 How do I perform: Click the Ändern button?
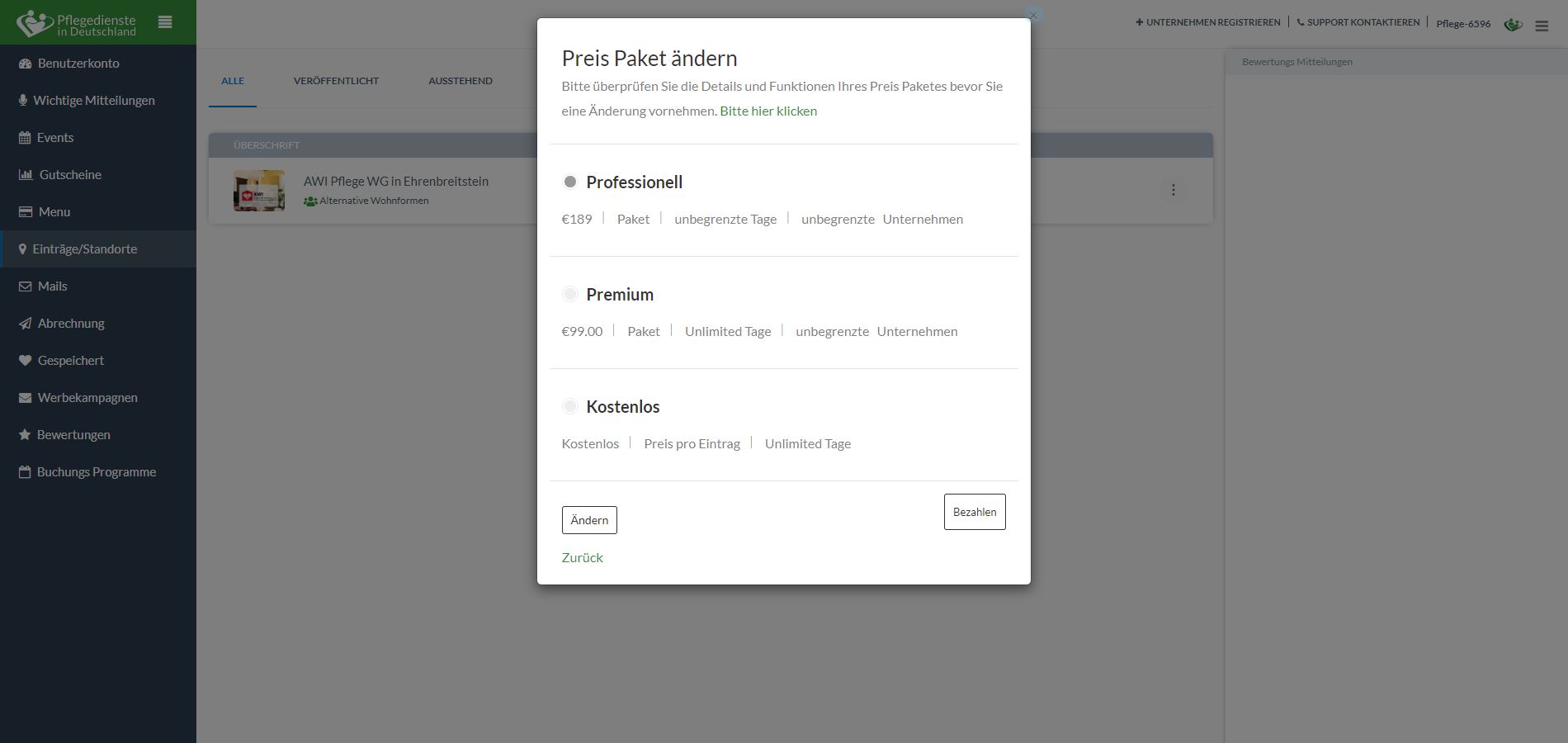(589, 520)
